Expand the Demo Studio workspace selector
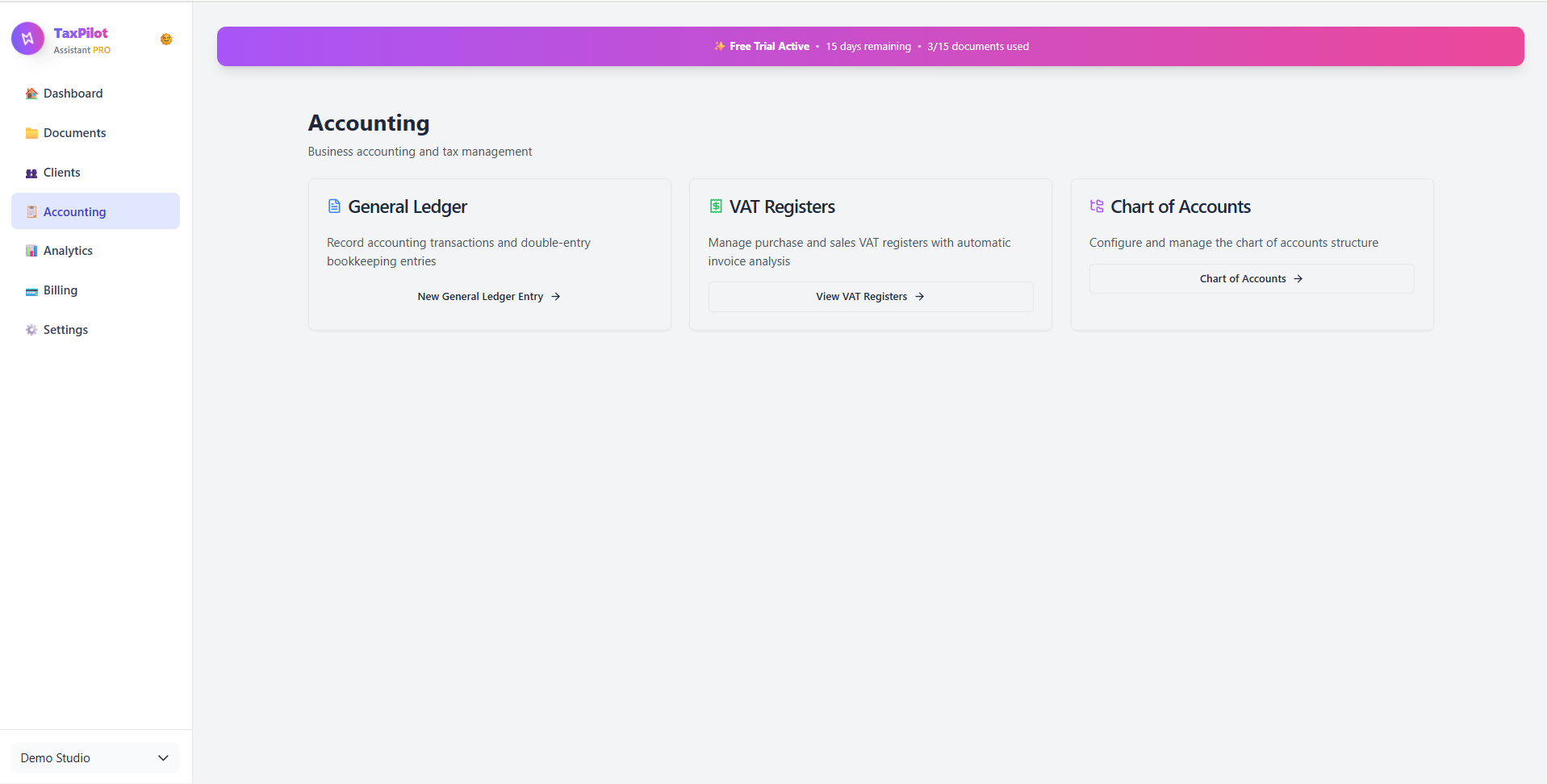The width and height of the screenshot is (1547, 784). click(x=94, y=757)
